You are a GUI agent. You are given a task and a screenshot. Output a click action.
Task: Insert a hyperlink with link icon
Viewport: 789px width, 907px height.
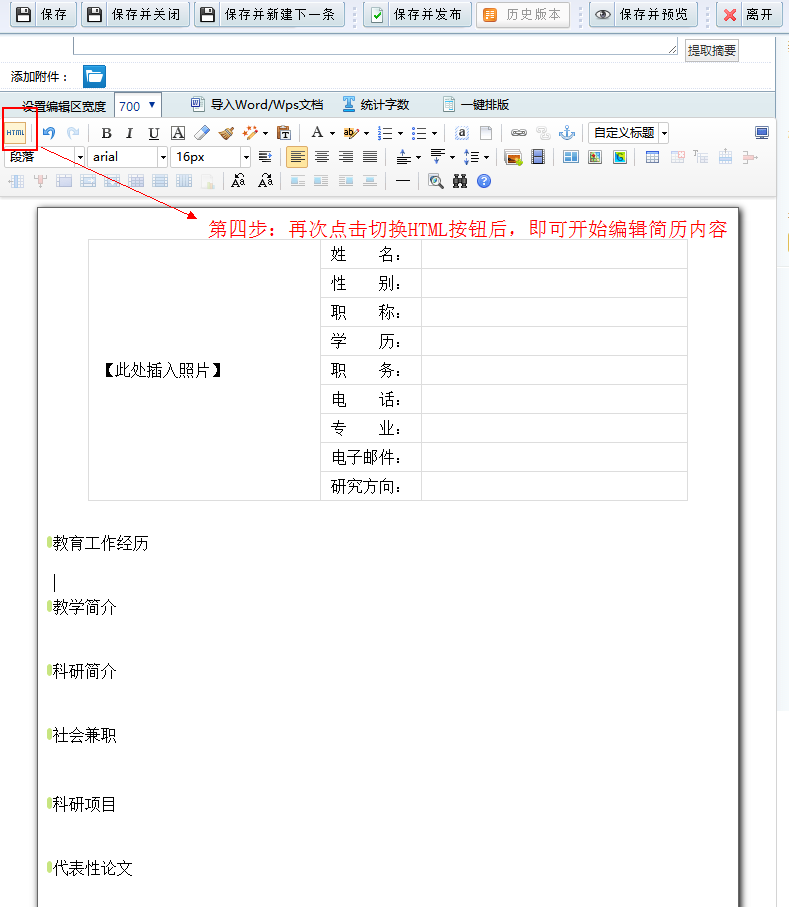point(518,133)
